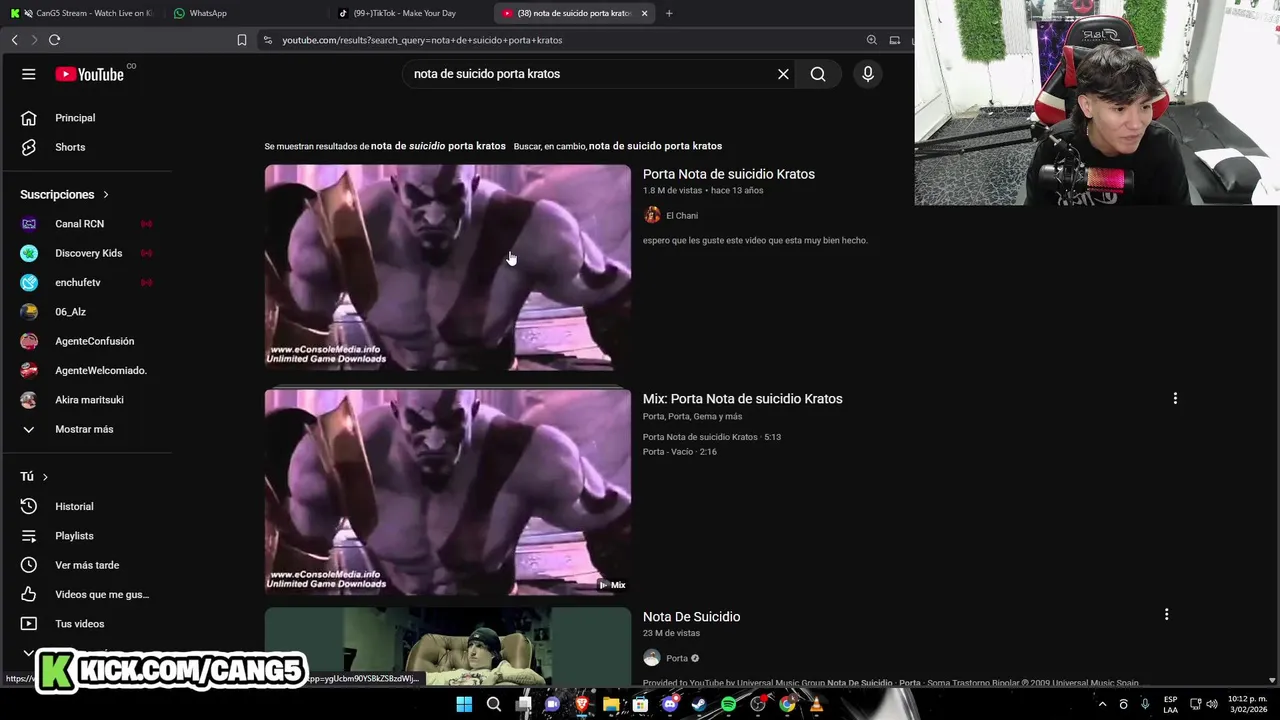The width and height of the screenshot is (1280, 720).
Task: Open Spotify from taskbar
Action: point(728,704)
